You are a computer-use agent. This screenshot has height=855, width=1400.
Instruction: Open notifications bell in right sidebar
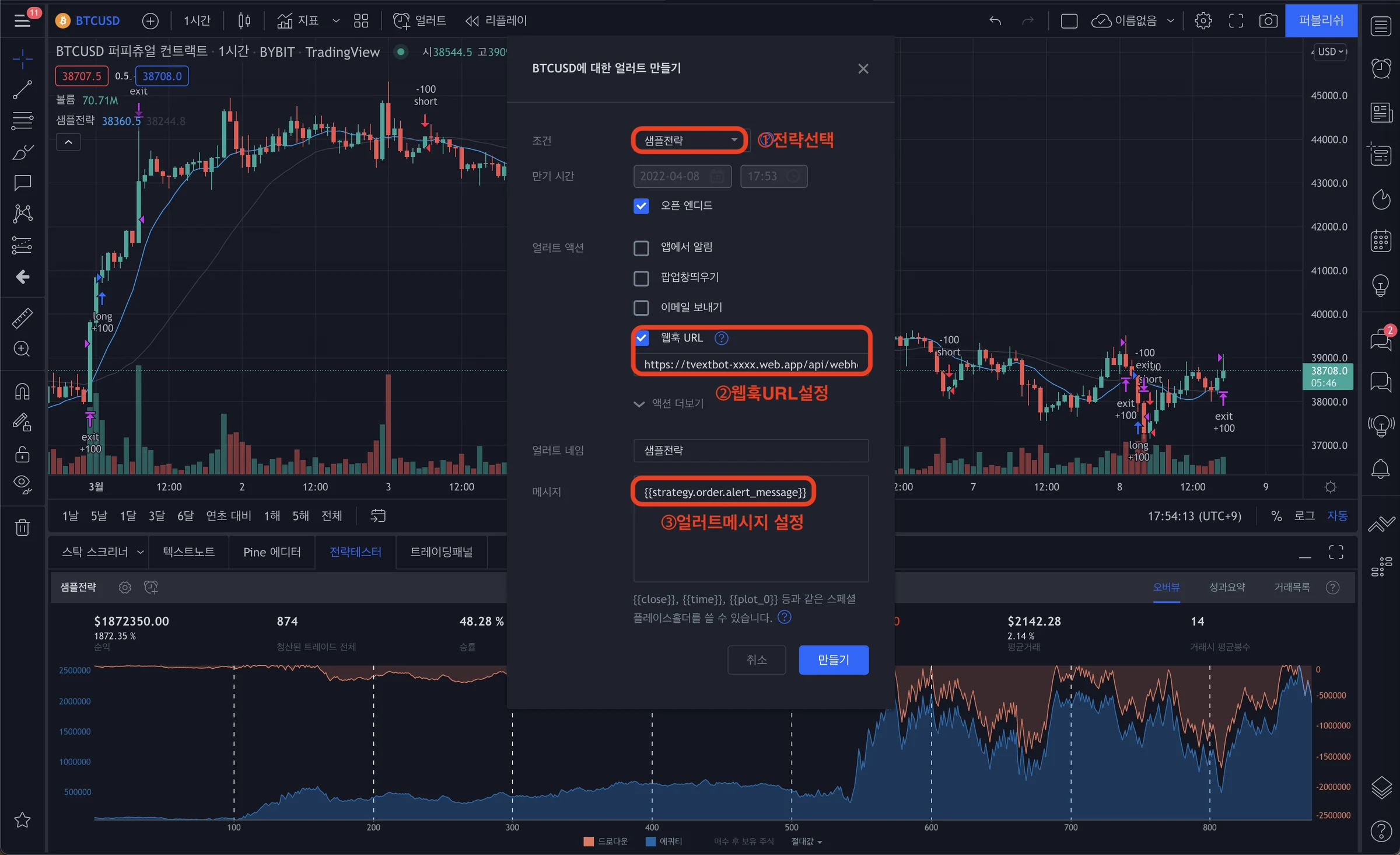(1381, 468)
